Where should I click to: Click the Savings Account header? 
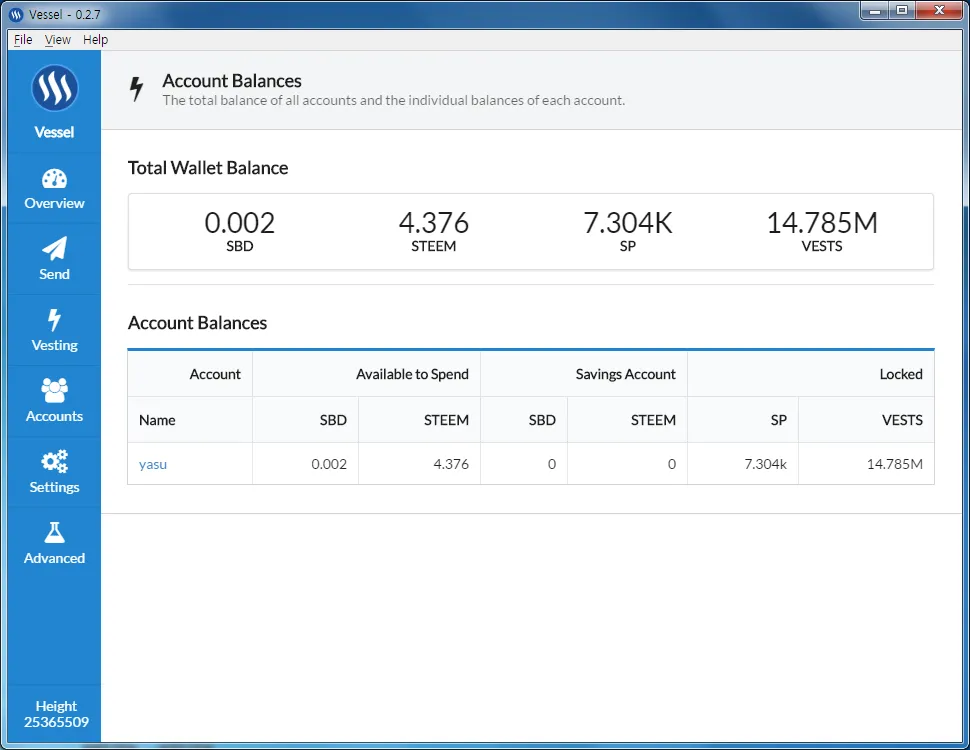point(584,374)
